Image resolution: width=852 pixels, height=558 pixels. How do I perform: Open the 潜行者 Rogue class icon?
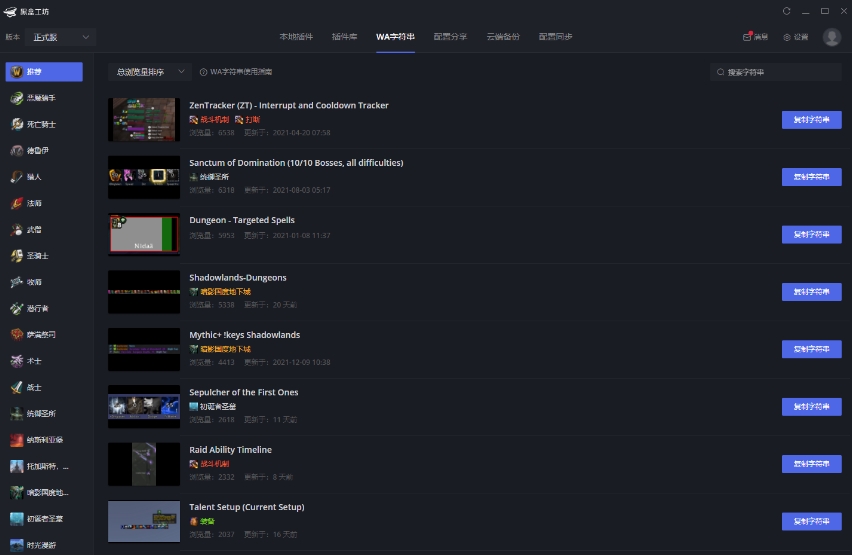tap(17, 308)
